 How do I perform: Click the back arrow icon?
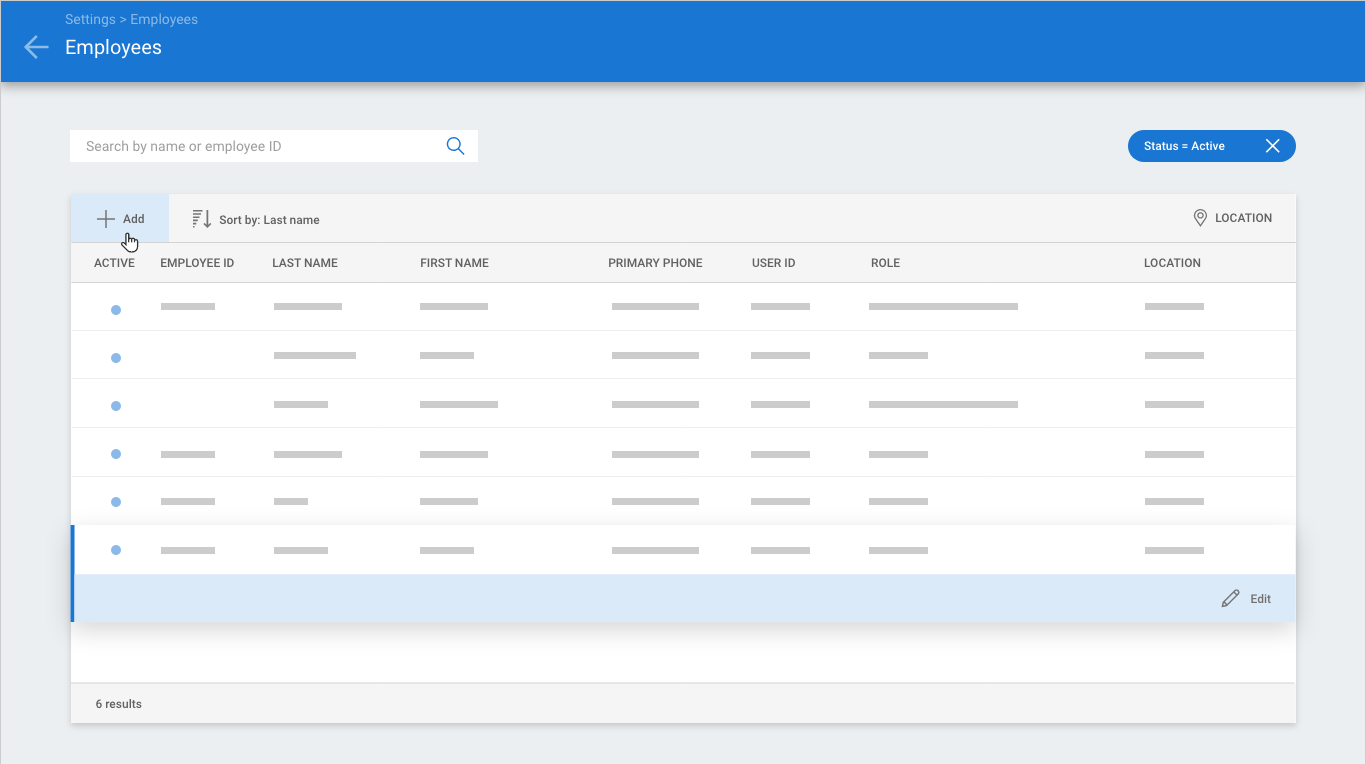click(x=36, y=47)
